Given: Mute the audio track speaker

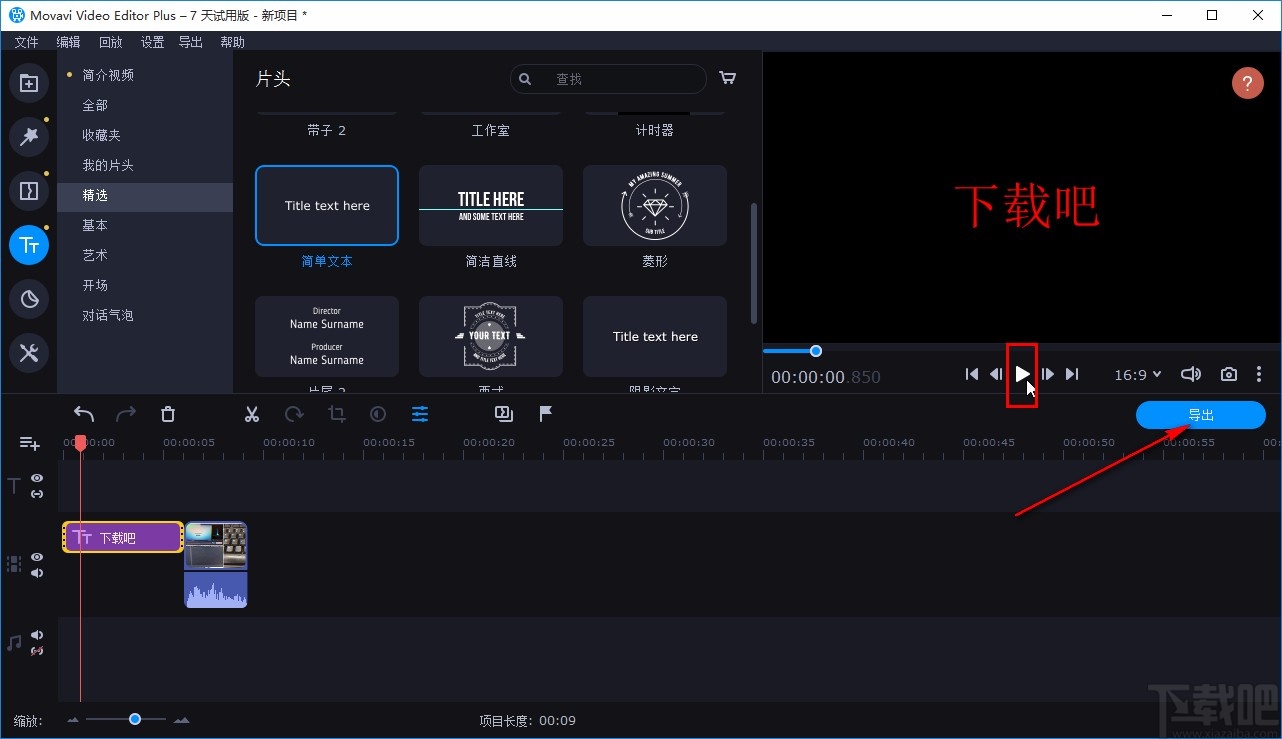Looking at the screenshot, I should coord(37,635).
